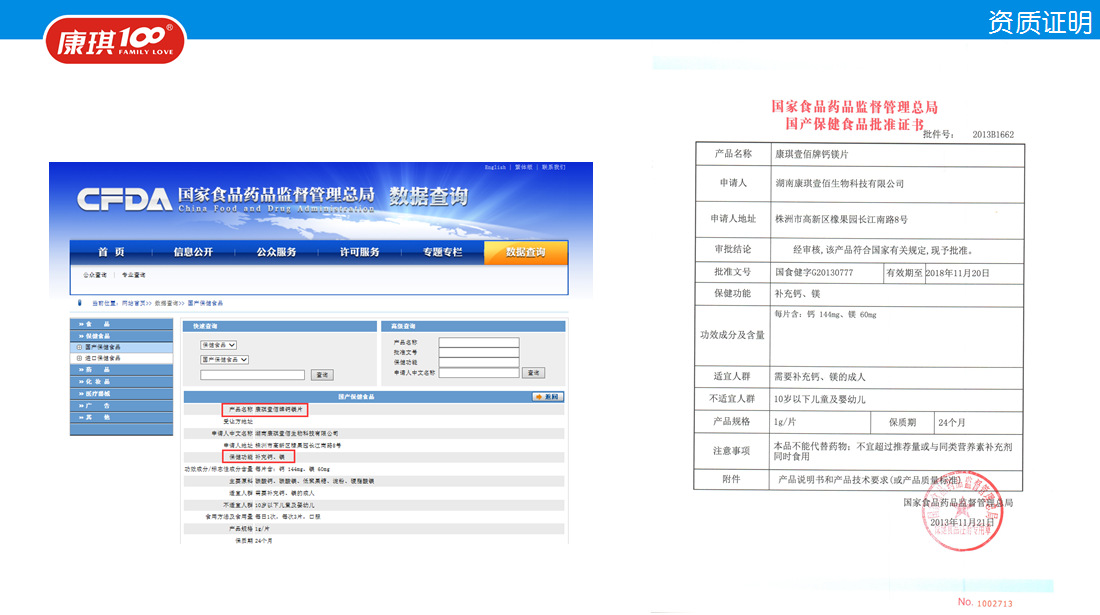Click the 查询 button in the 高级查询 panel
The width and height of the screenshot is (1100, 615).
(533, 373)
